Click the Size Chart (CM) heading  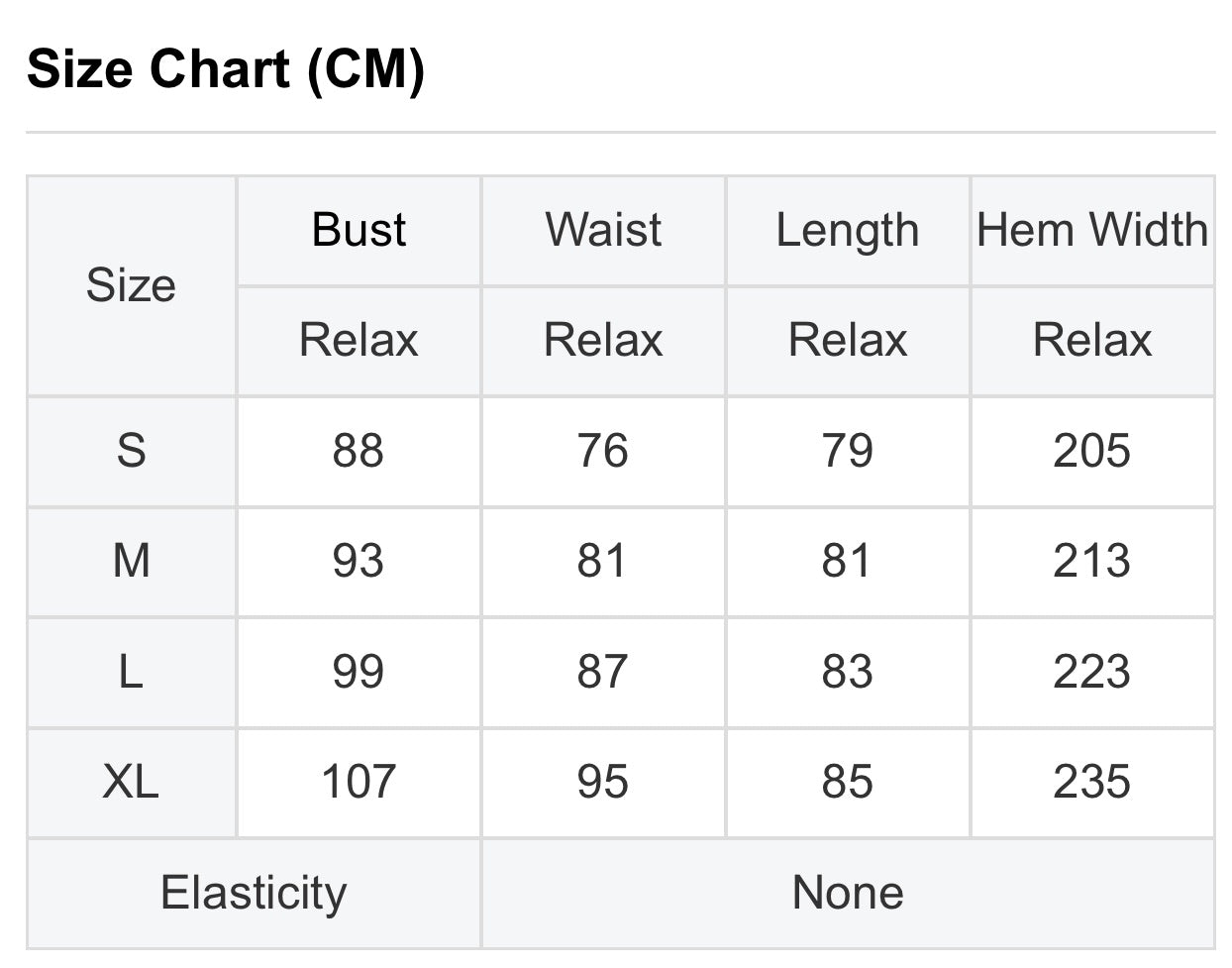tap(226, 69)
